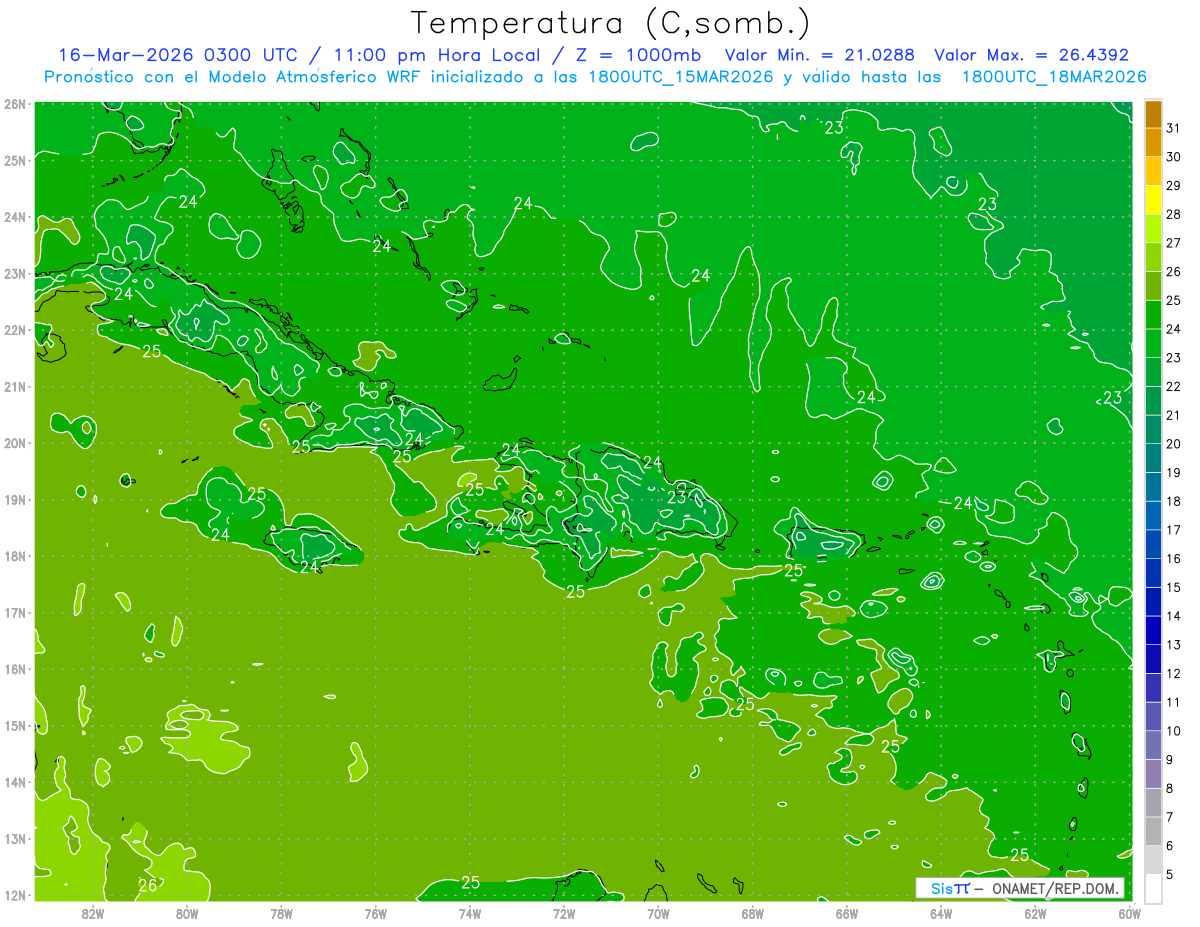Click the 21N latitude axis label

coord(14,386)
